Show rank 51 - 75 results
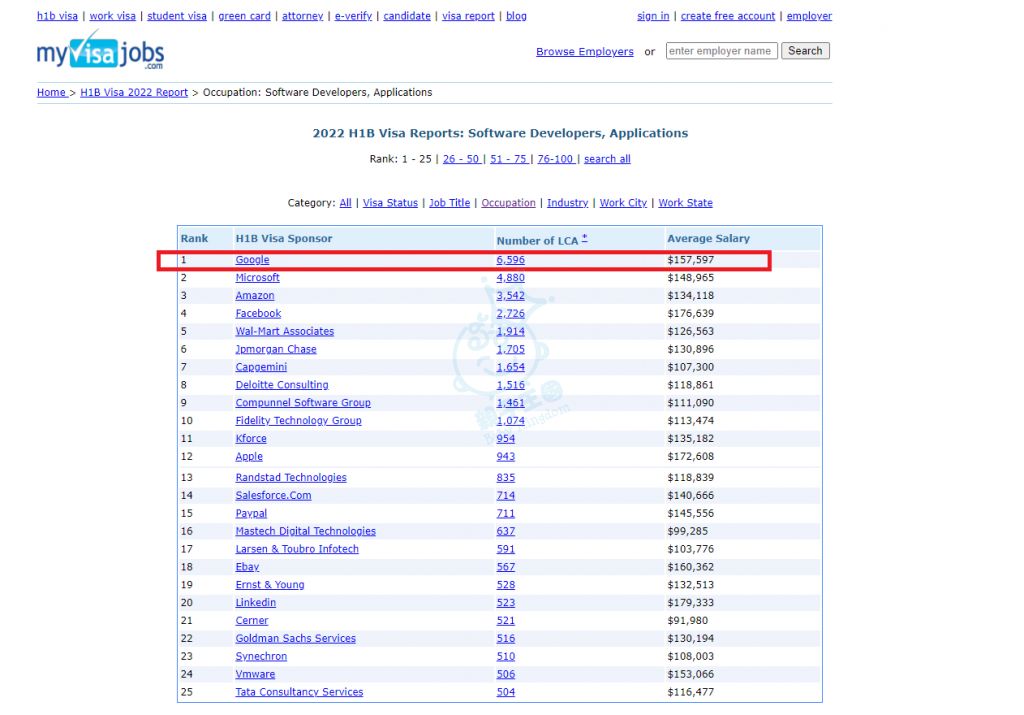Viewport: 1024px width, 715px height. (509, 159)
